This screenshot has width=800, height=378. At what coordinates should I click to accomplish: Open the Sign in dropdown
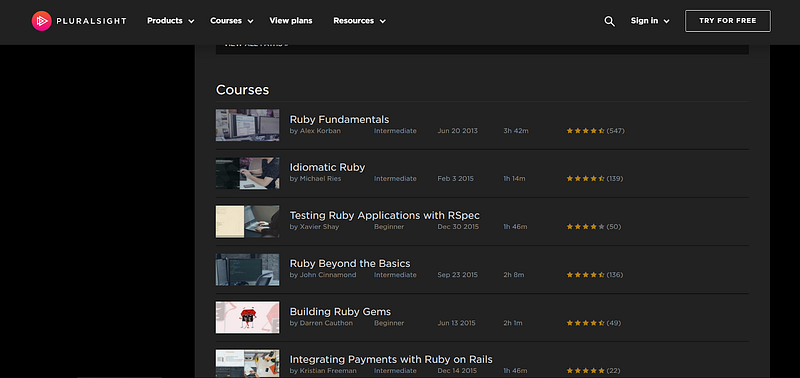point(649,21)
